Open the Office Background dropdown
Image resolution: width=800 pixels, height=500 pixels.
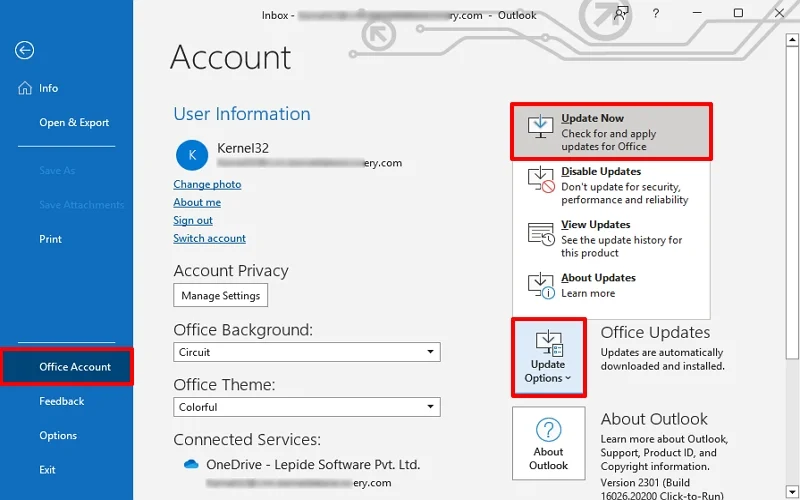point(307,352)
